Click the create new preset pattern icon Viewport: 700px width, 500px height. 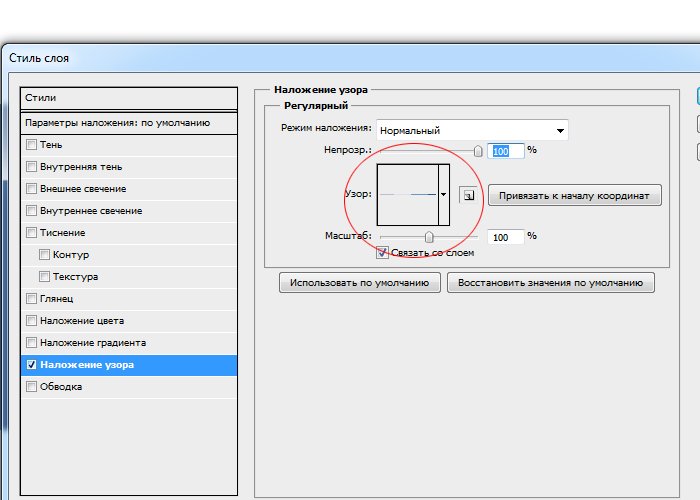469,195
